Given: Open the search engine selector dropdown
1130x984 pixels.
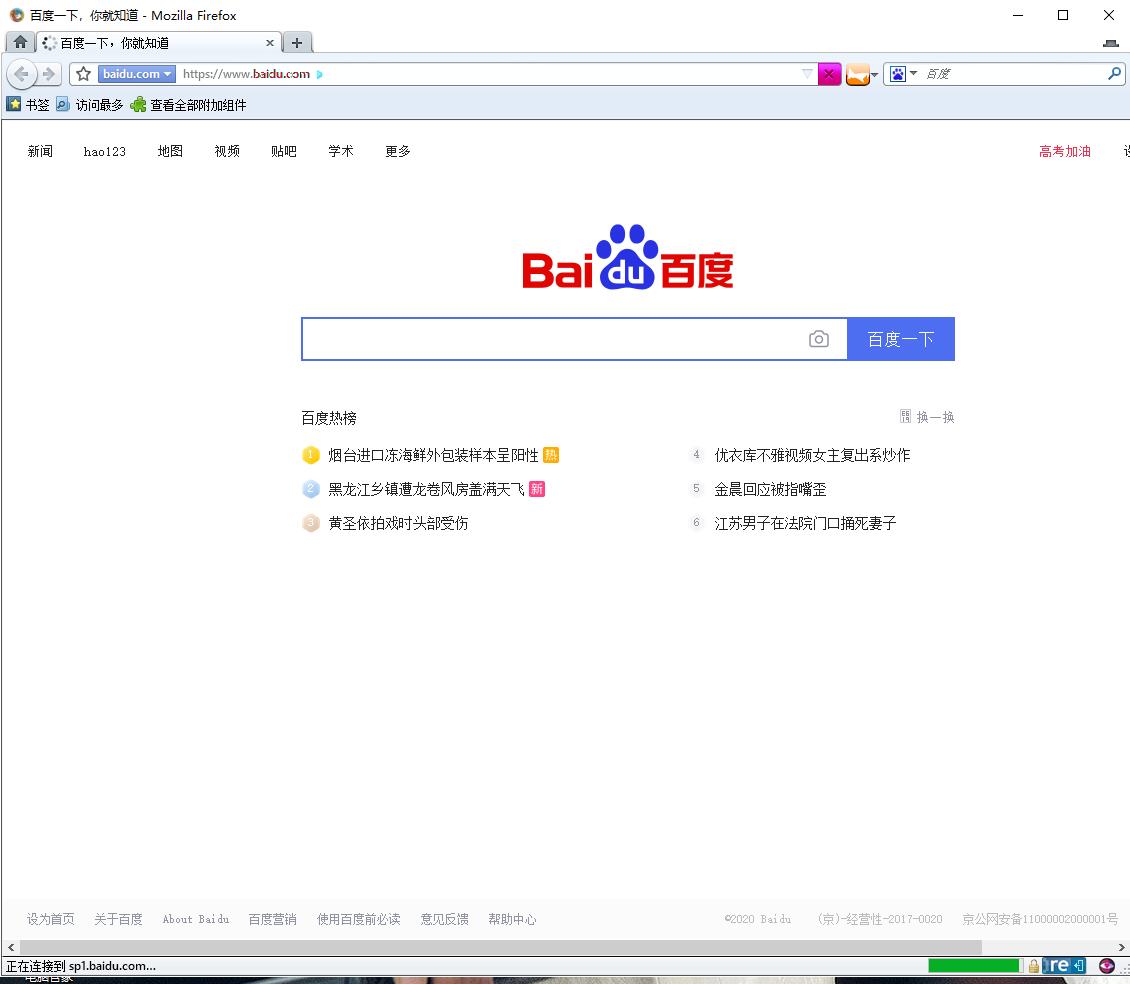Looking at the screenshot, I should coord(915,73).
